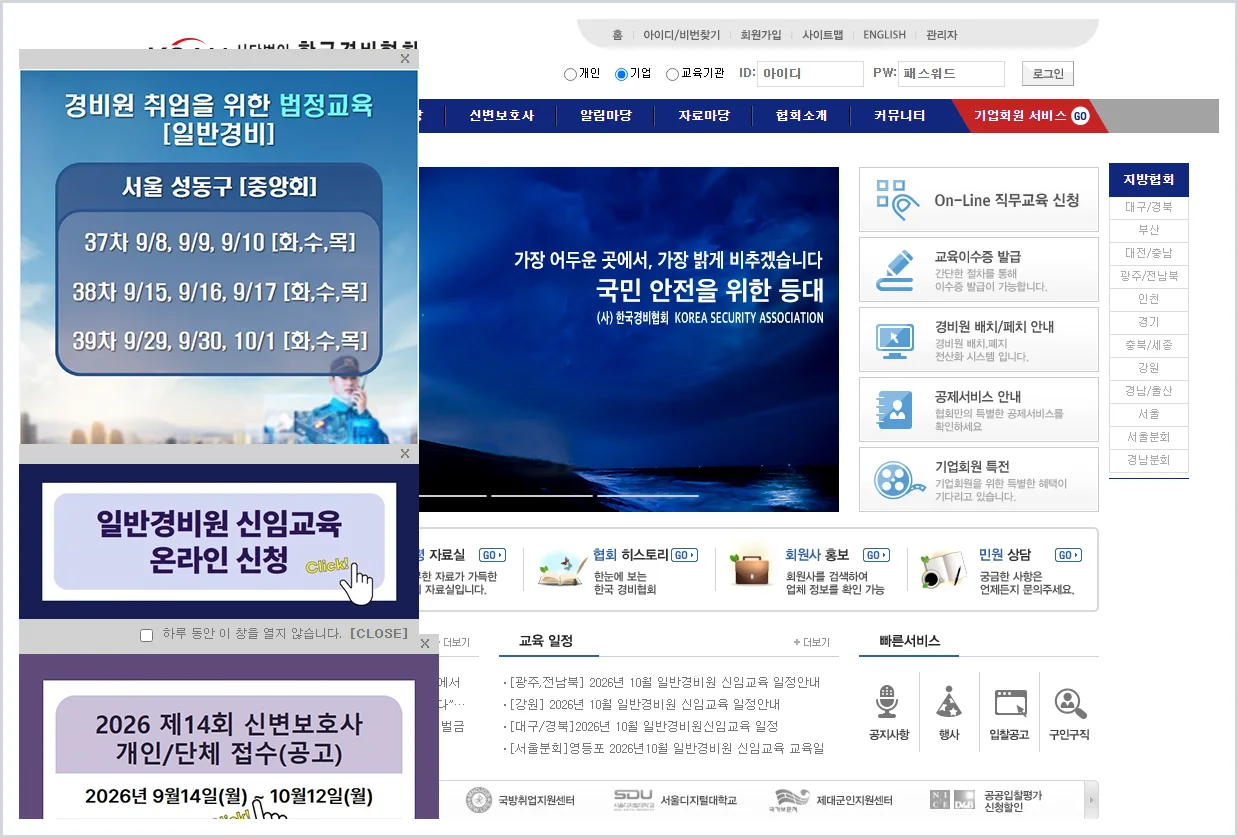1238x838 pixels.
Task: Open 아이디/비번찾기 link
Action: pyautogui.click(x=682, y=35)
